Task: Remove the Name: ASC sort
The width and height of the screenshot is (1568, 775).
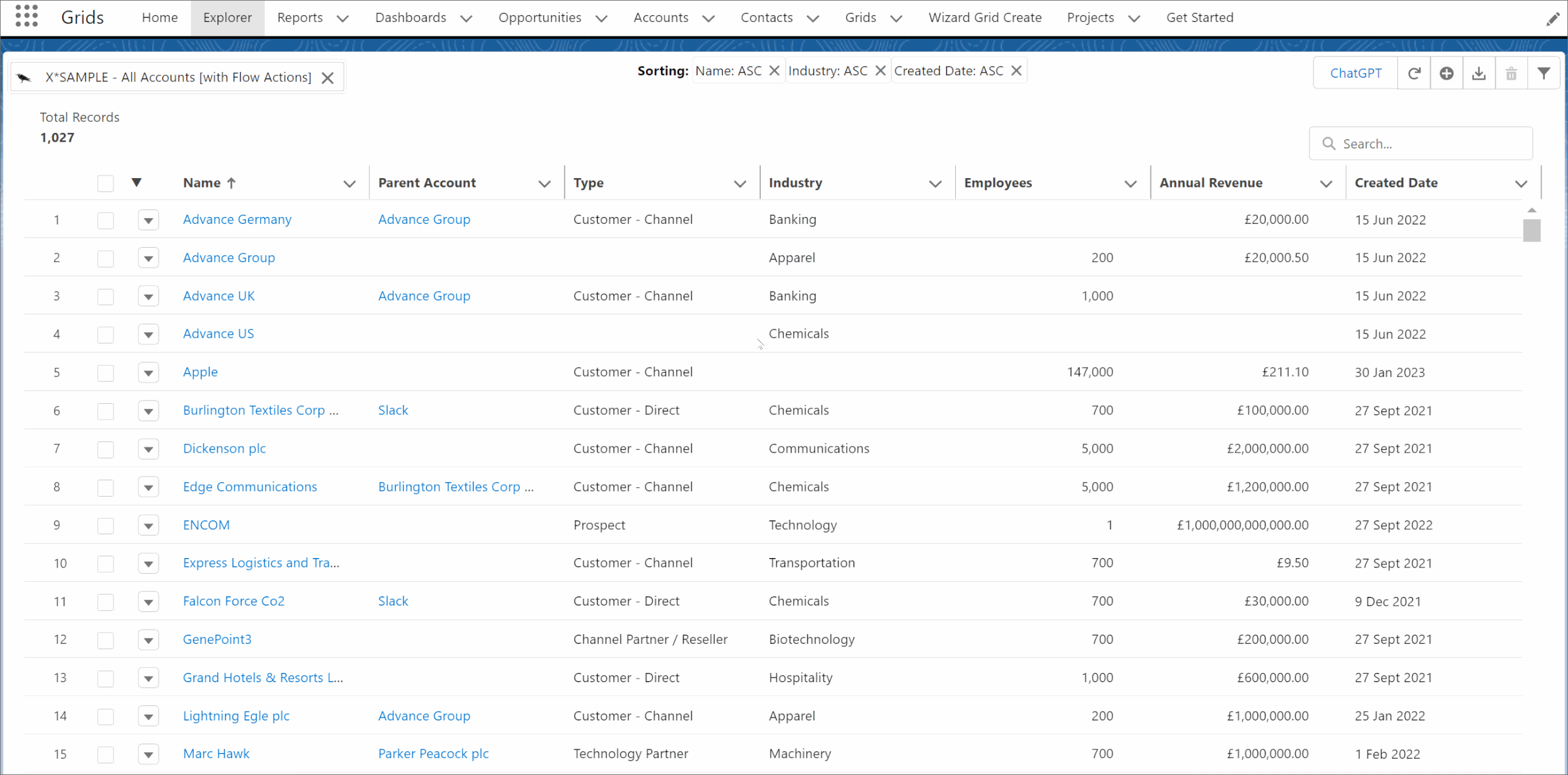Action: coord(774,71)
